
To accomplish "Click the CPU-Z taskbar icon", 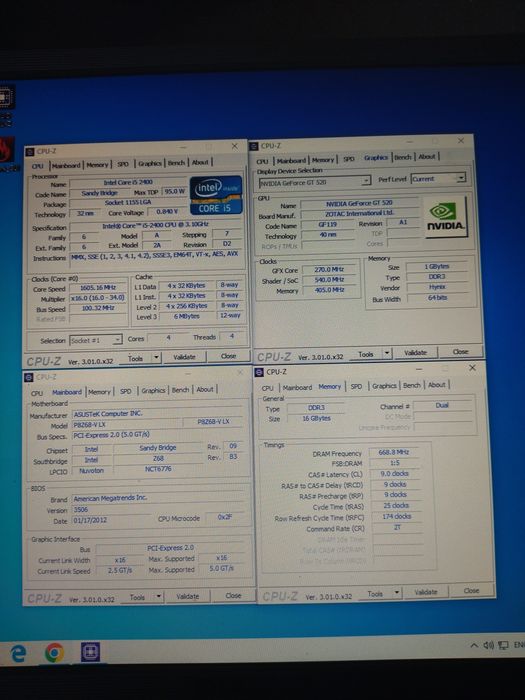I will coord(90,652).
